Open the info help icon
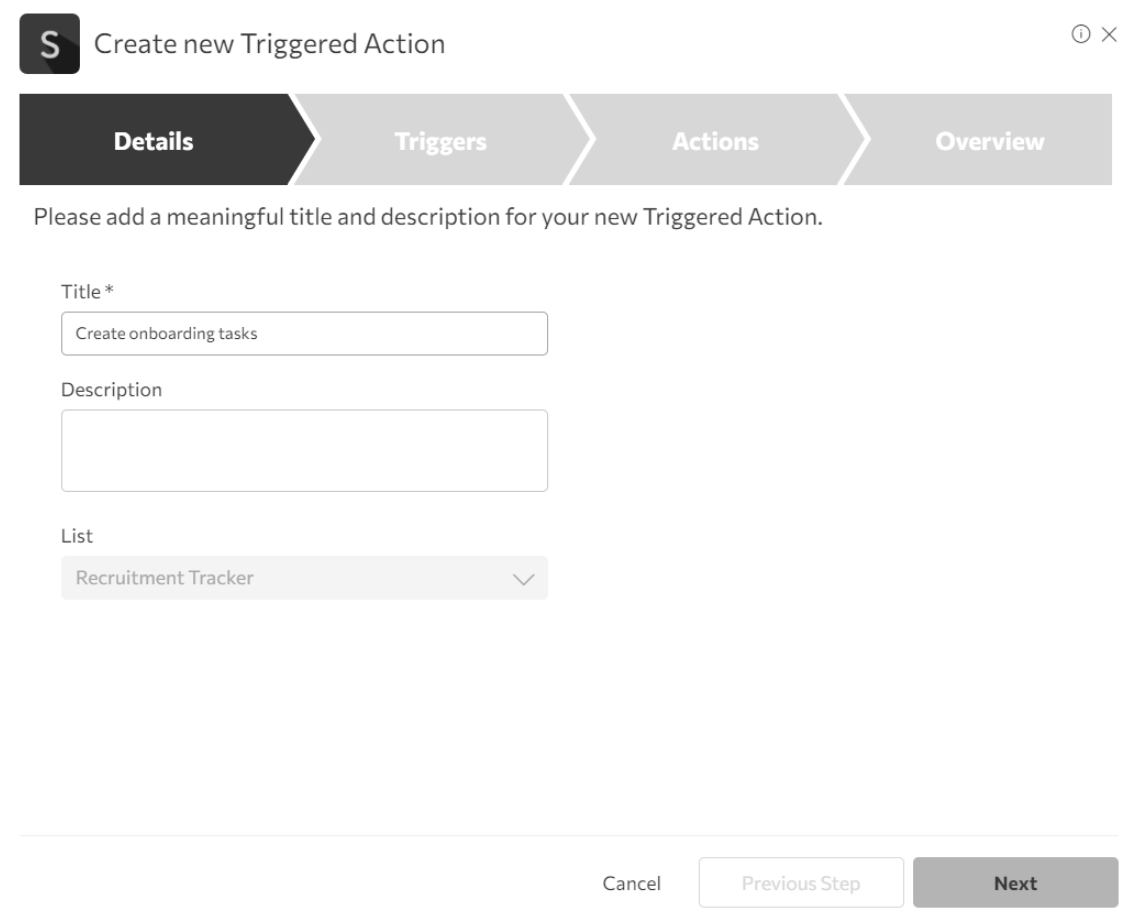Screen dimensions: 1140x922 coord(1081,34)
